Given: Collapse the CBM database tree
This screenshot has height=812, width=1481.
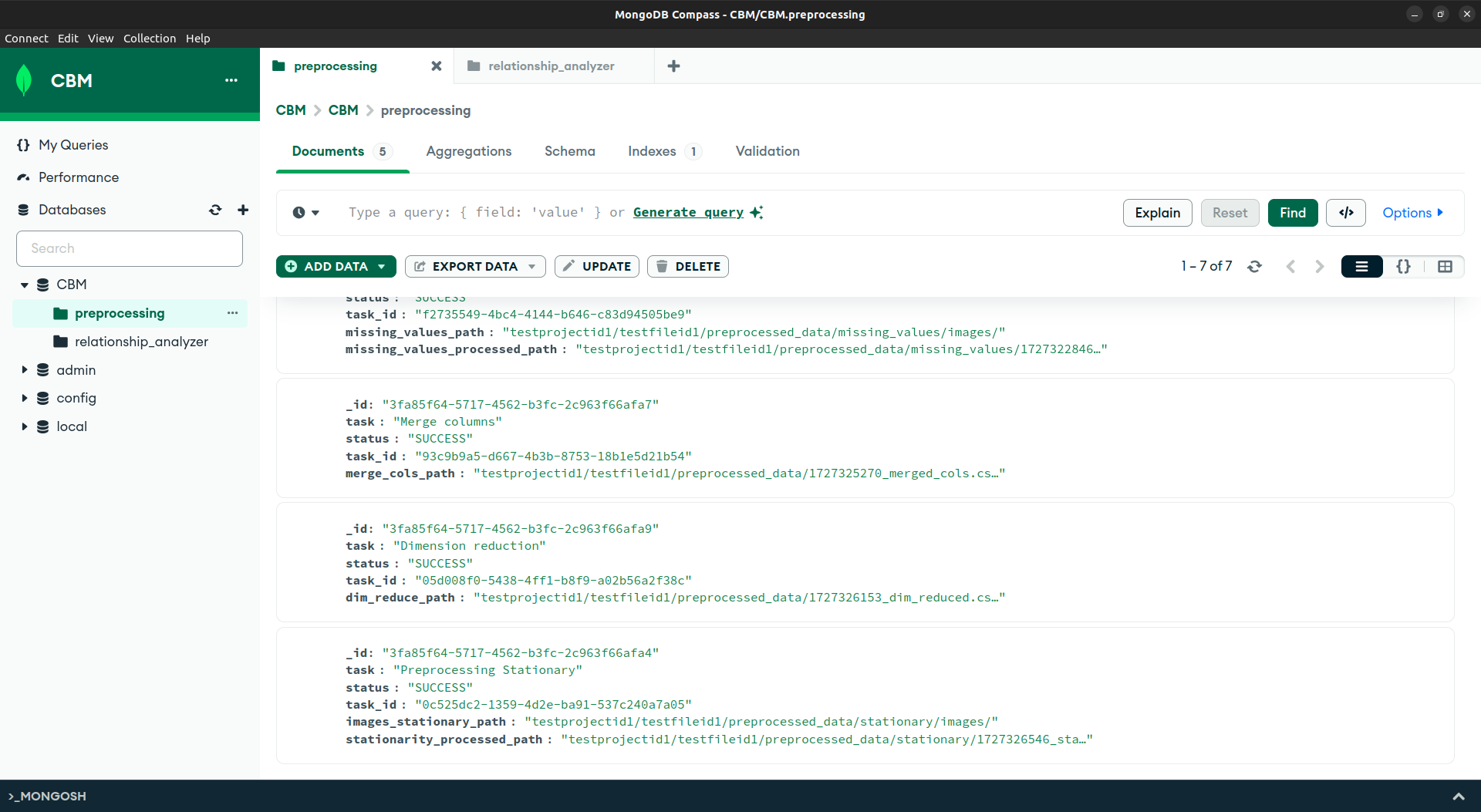Looking at the screenshot, I should coord(25,285).
